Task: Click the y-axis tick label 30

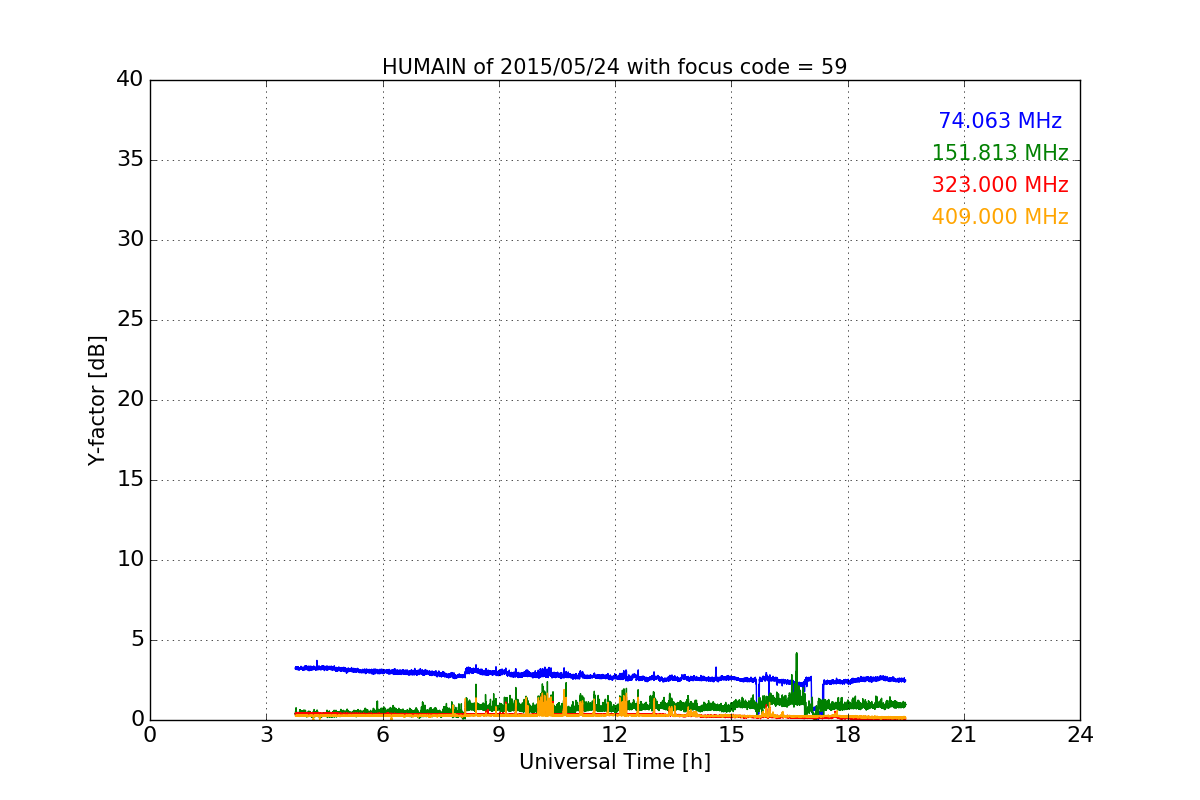Action: pyautogui.click(x=130, y=240)
